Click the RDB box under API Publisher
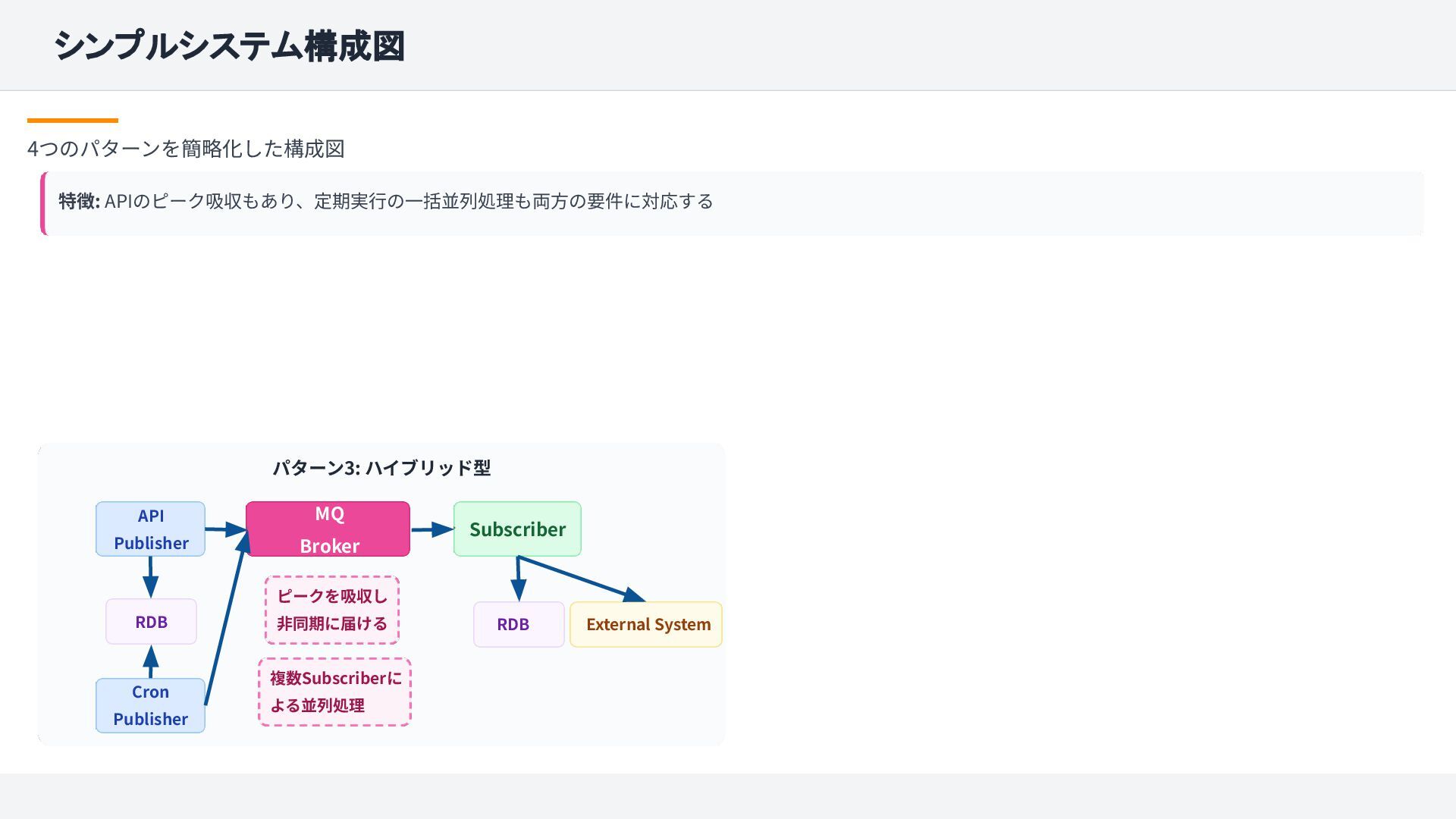This screenshot has width=1456, height=819. tap(151, 622)
